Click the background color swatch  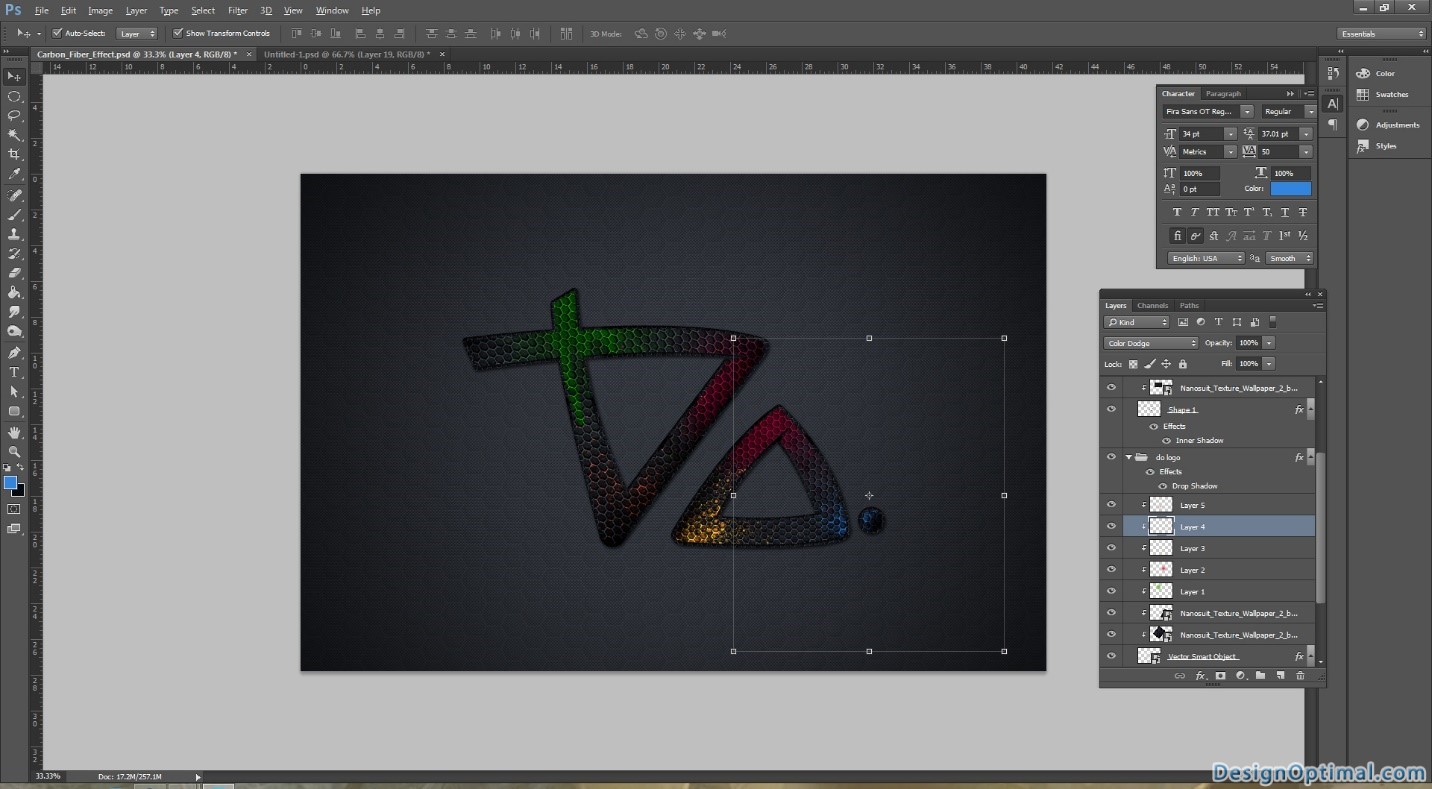[18, 490]
